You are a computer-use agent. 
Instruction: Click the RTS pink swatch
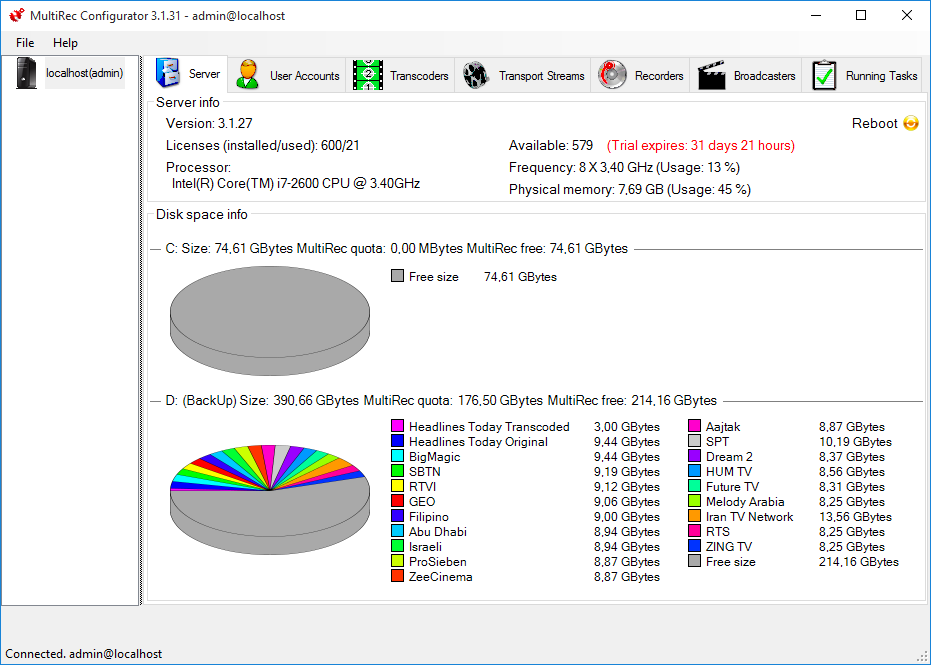pos(695,531)
